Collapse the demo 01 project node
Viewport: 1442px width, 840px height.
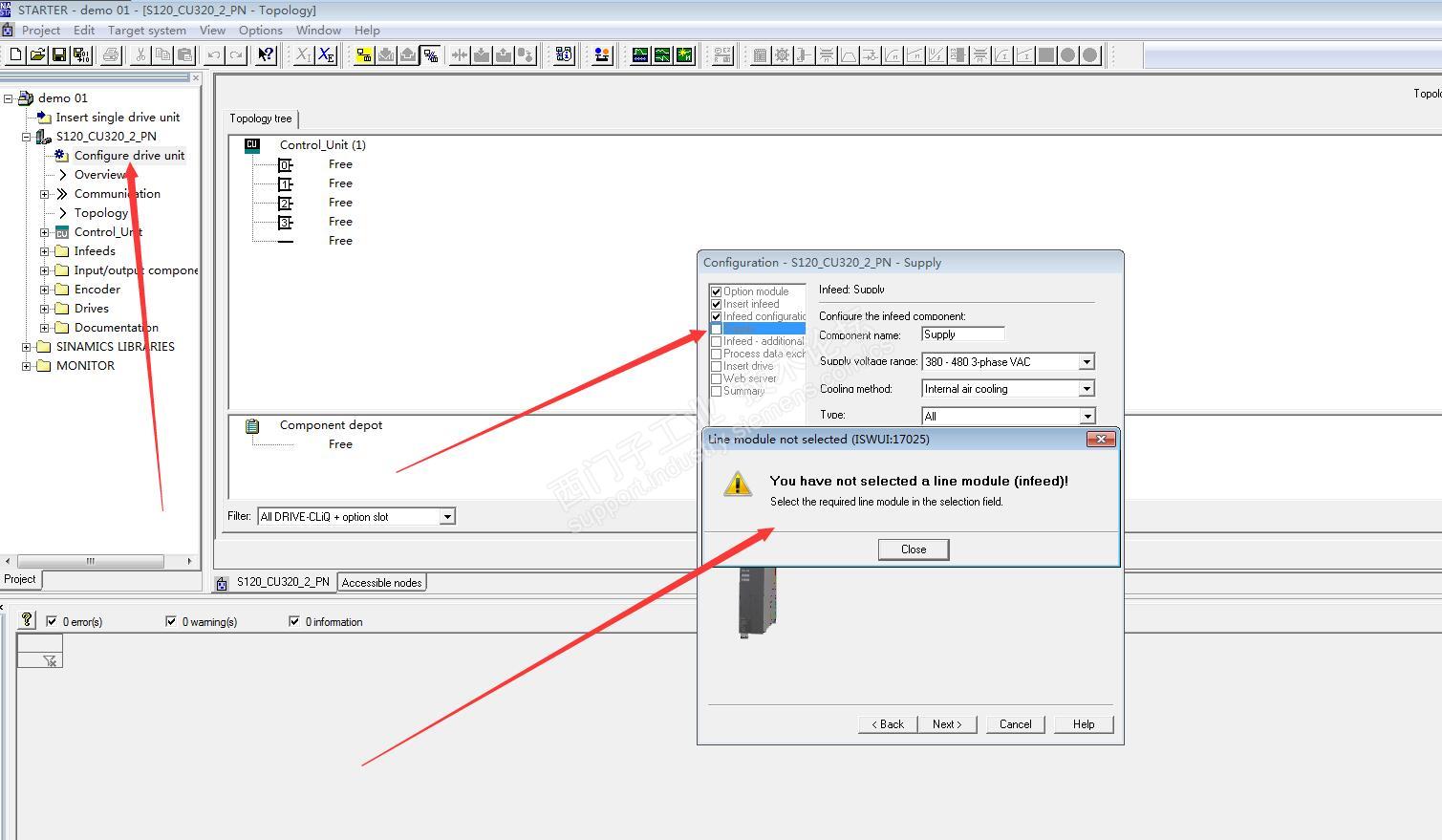(9, 98)
